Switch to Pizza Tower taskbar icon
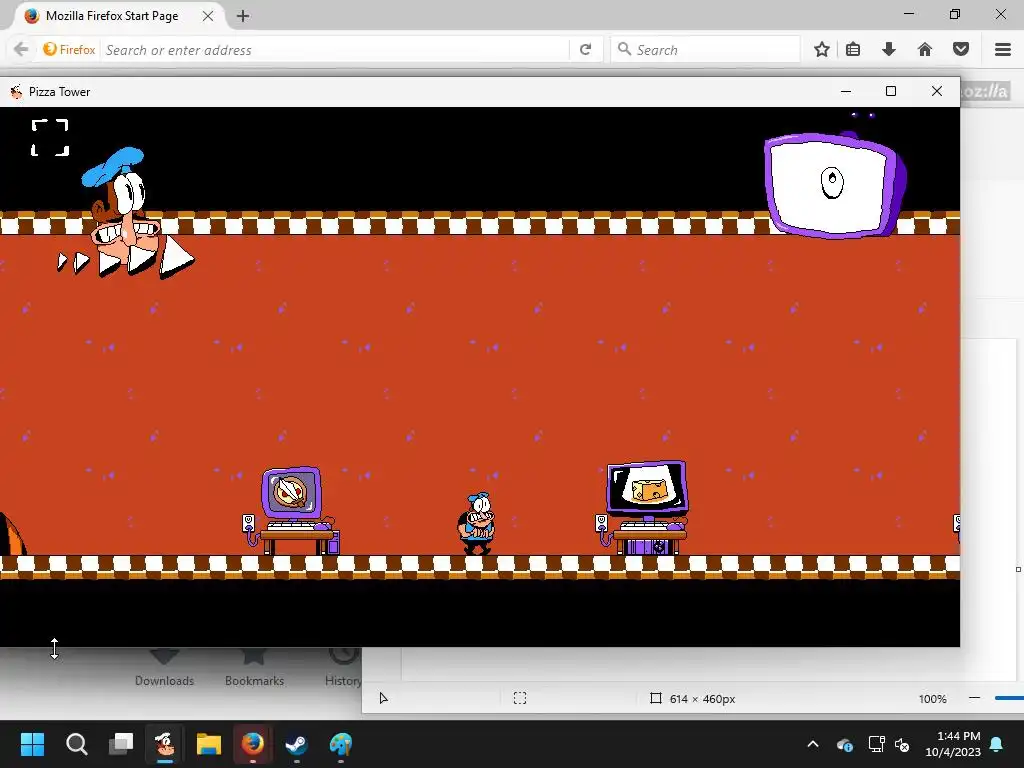The image size is (1024, 768). pos(165,744)
